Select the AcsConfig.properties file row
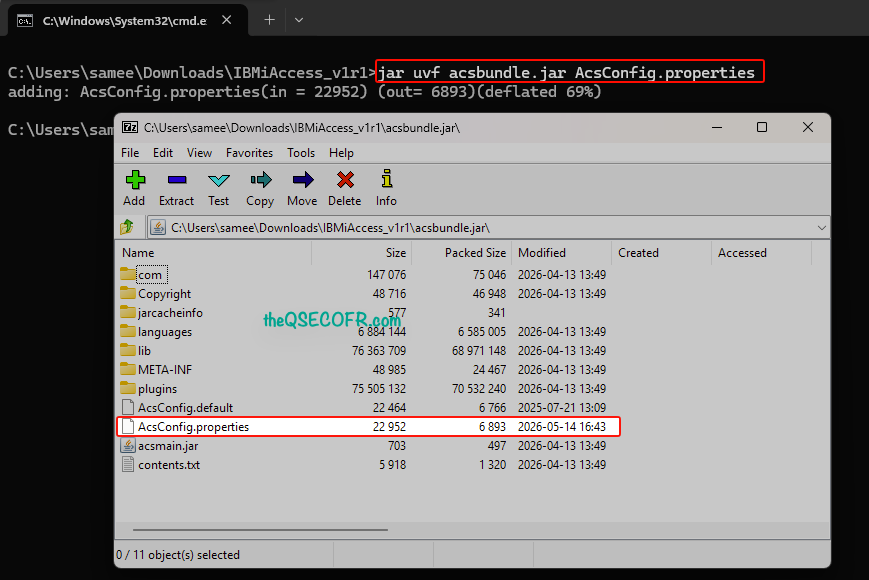Image resolution: width=869 pixels, height=580 pixels. [368, 427]
